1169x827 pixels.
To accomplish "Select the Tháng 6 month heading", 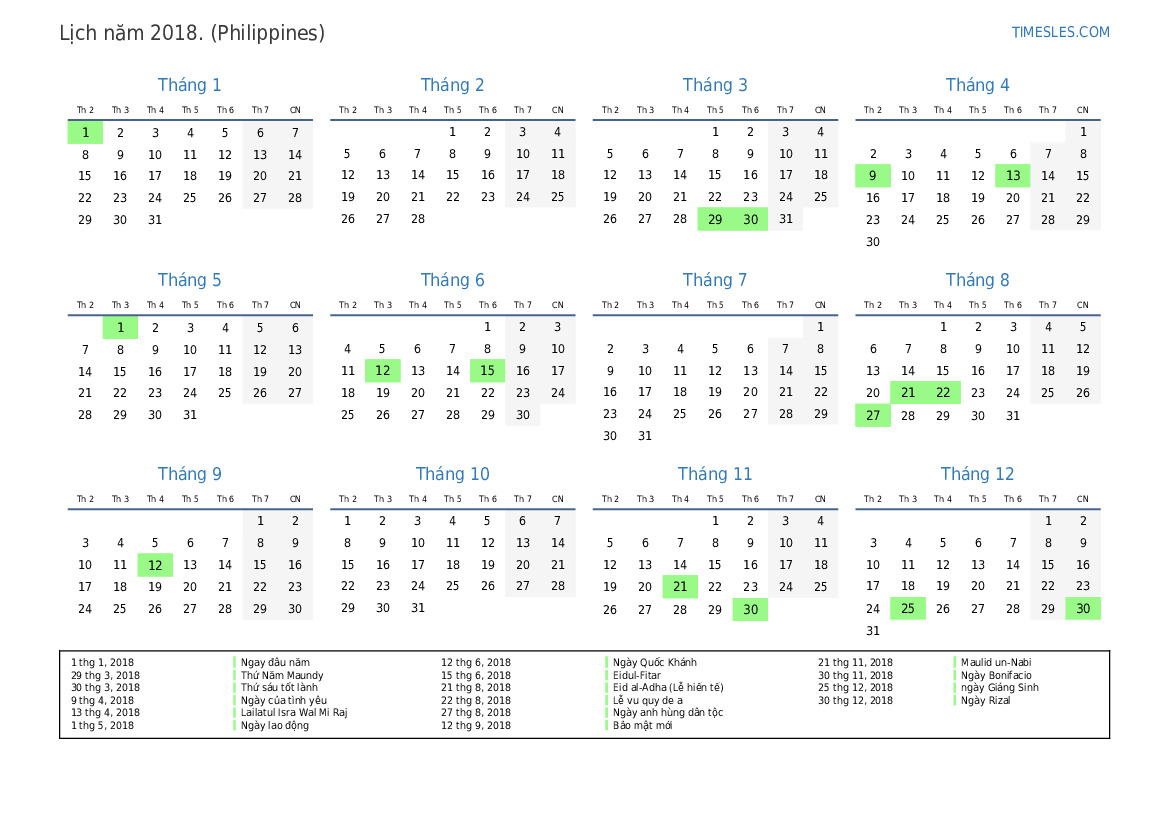I will tap(452, 280).
